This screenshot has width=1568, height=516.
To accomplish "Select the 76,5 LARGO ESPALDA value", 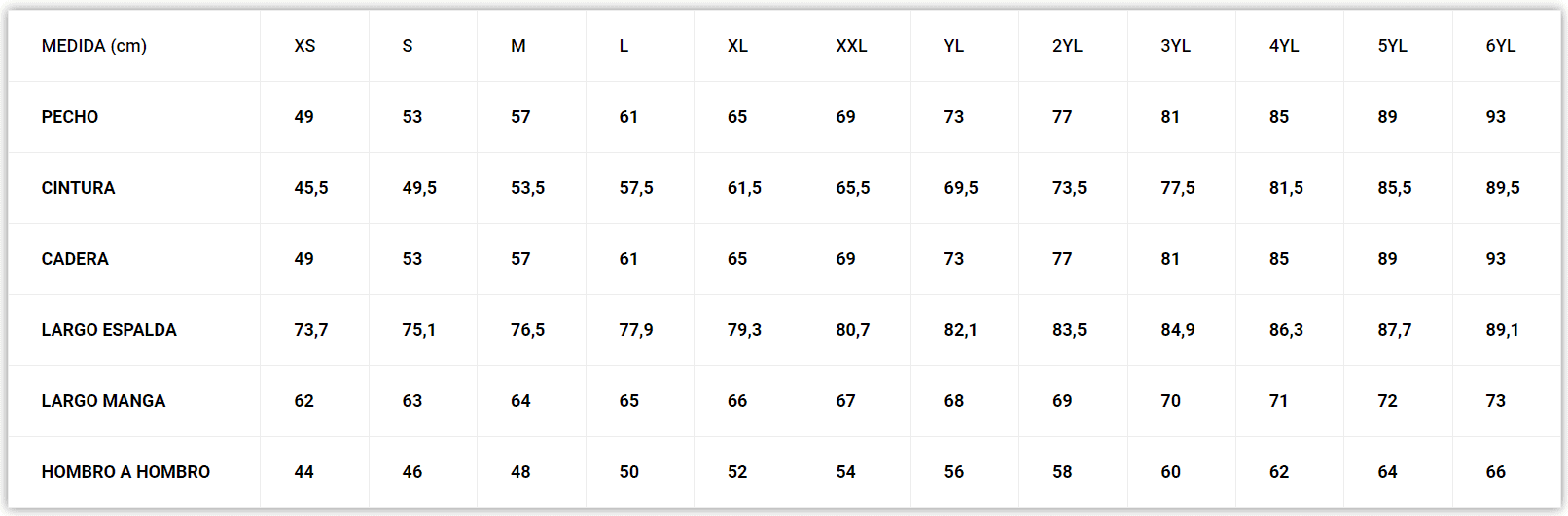I will [527, 330].
